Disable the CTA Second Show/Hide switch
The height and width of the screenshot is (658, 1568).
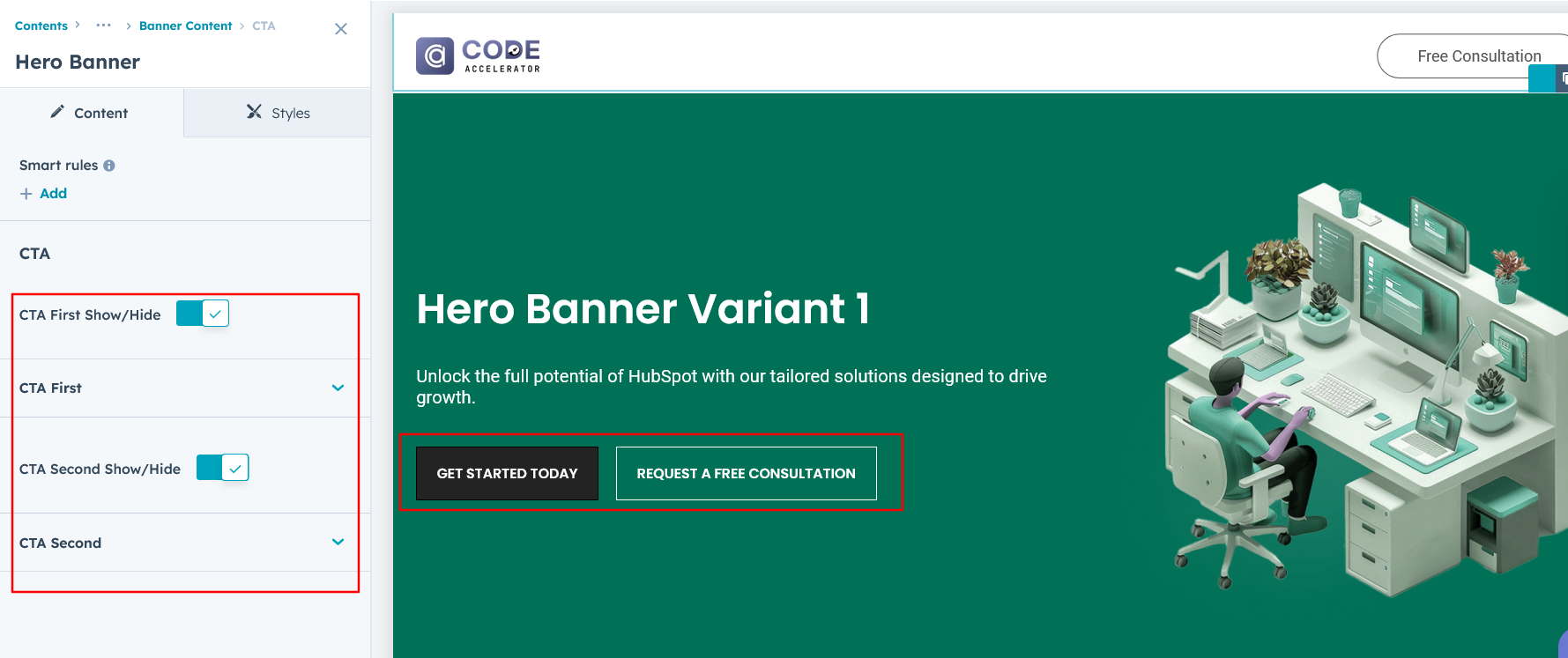(222, 468)
